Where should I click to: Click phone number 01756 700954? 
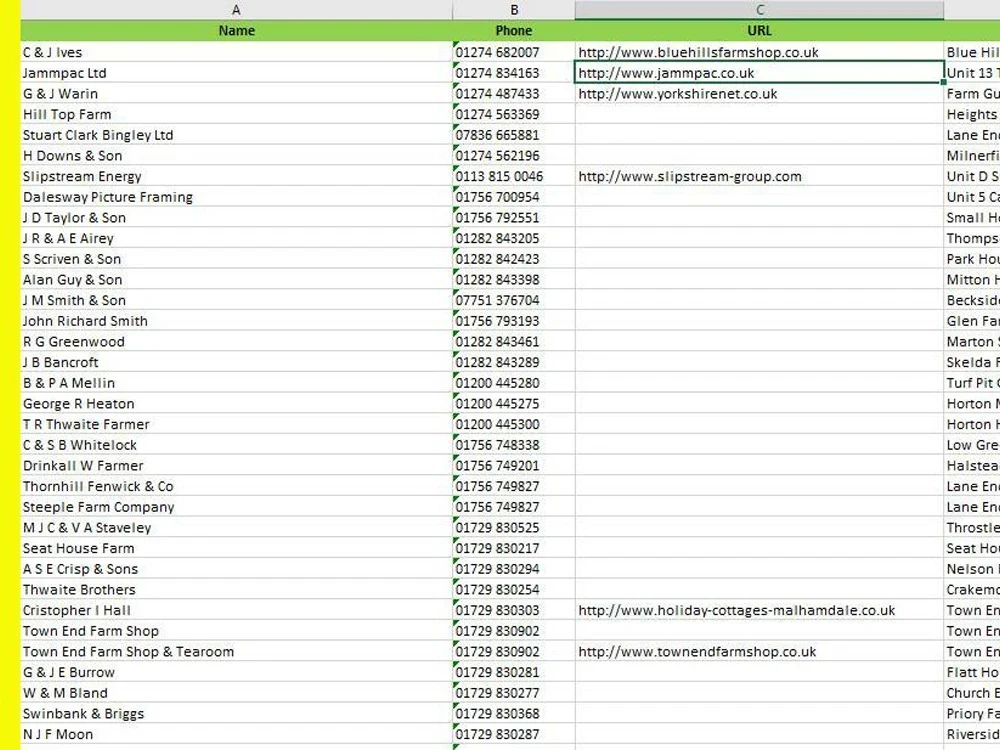[x=513, y=197]
